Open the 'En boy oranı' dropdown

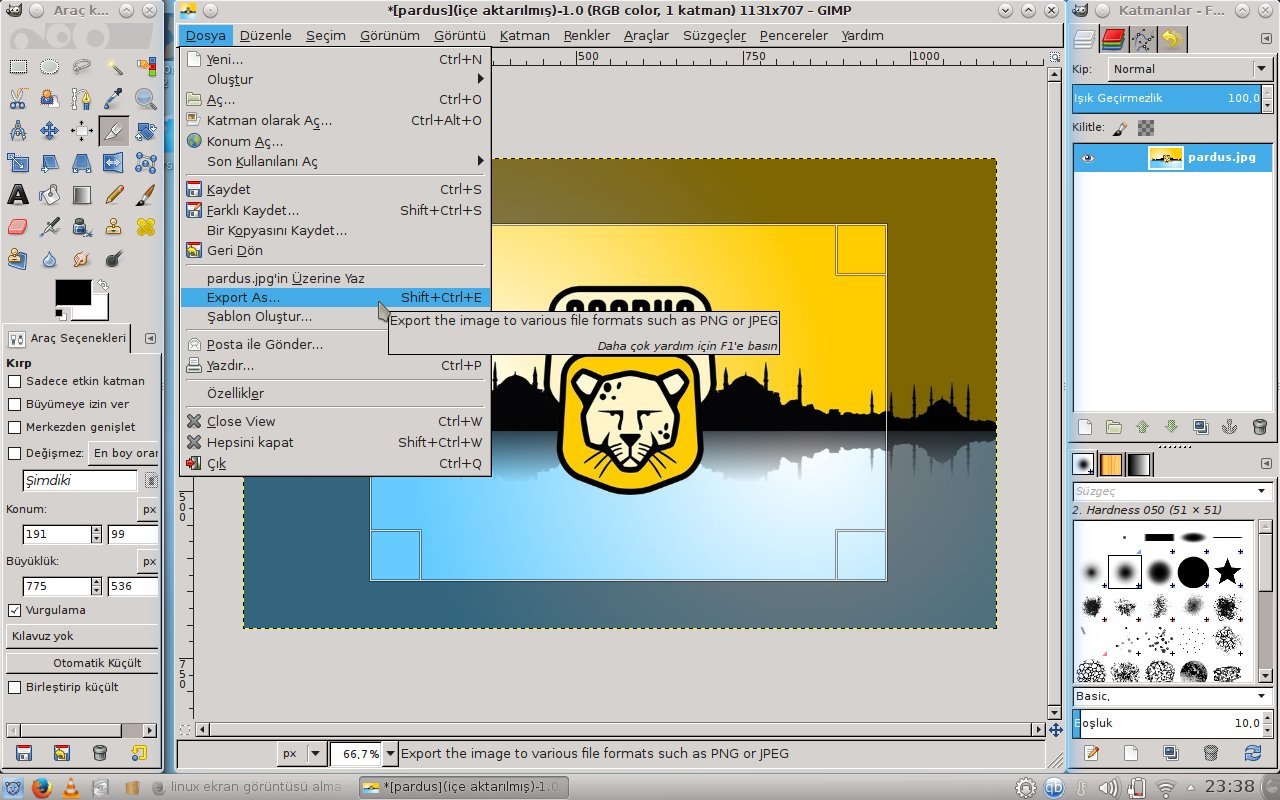124,453
